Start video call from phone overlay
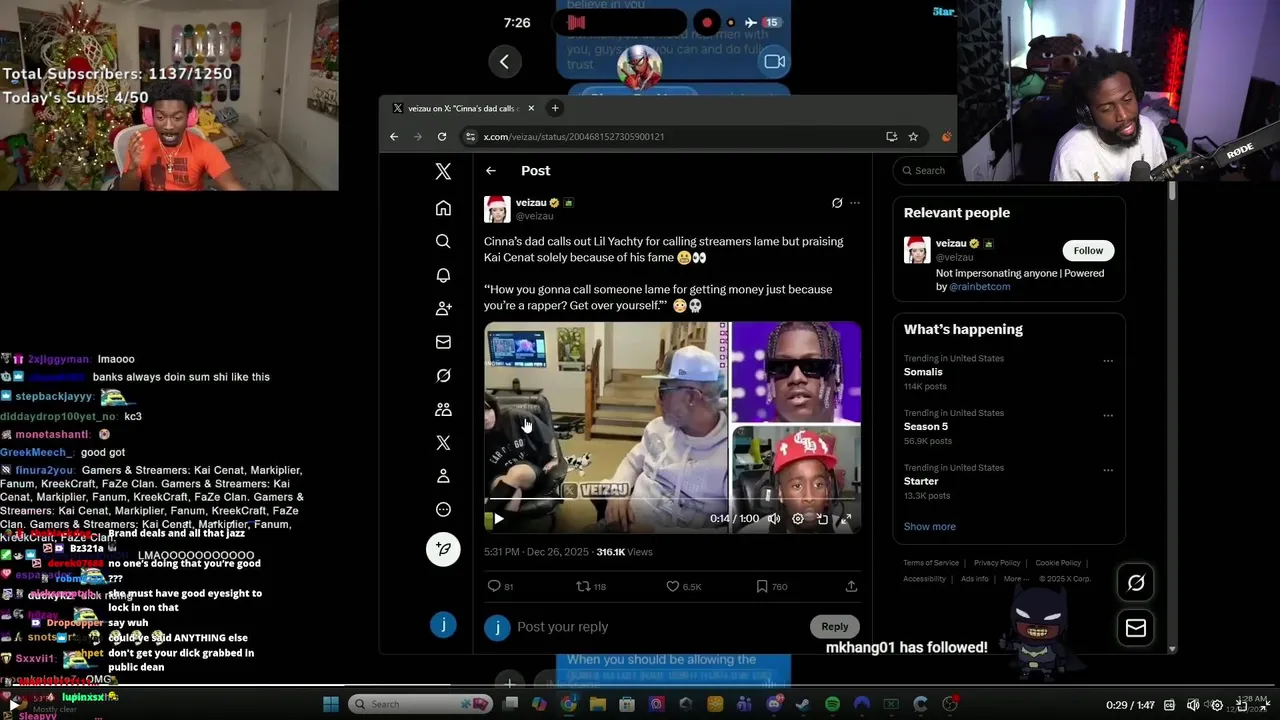 774,62
